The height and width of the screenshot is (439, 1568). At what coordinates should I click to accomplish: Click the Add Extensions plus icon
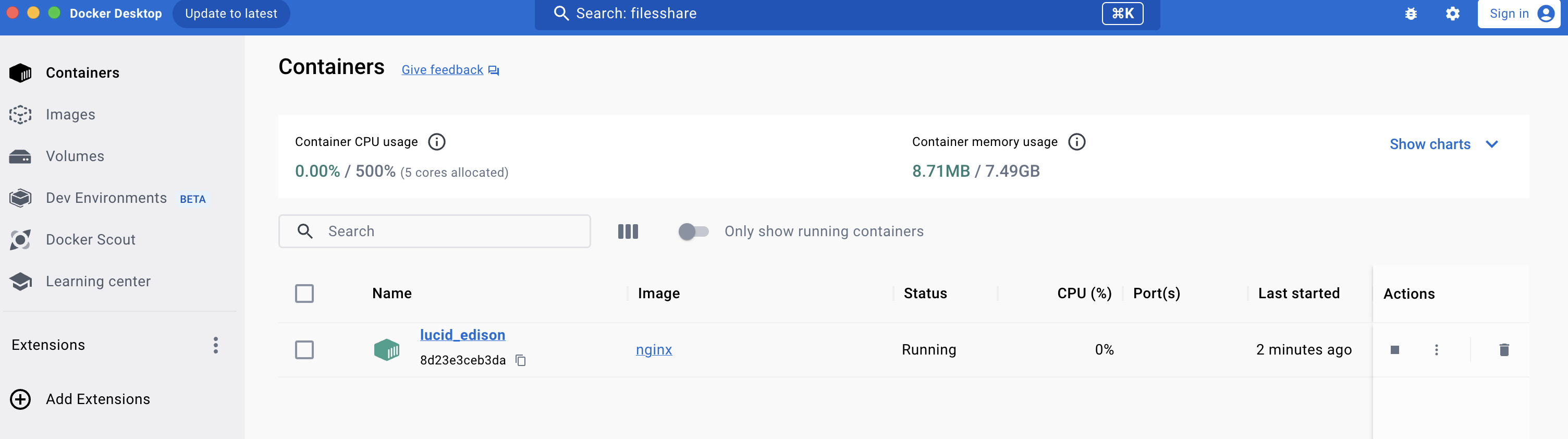(x=20, y=399)
